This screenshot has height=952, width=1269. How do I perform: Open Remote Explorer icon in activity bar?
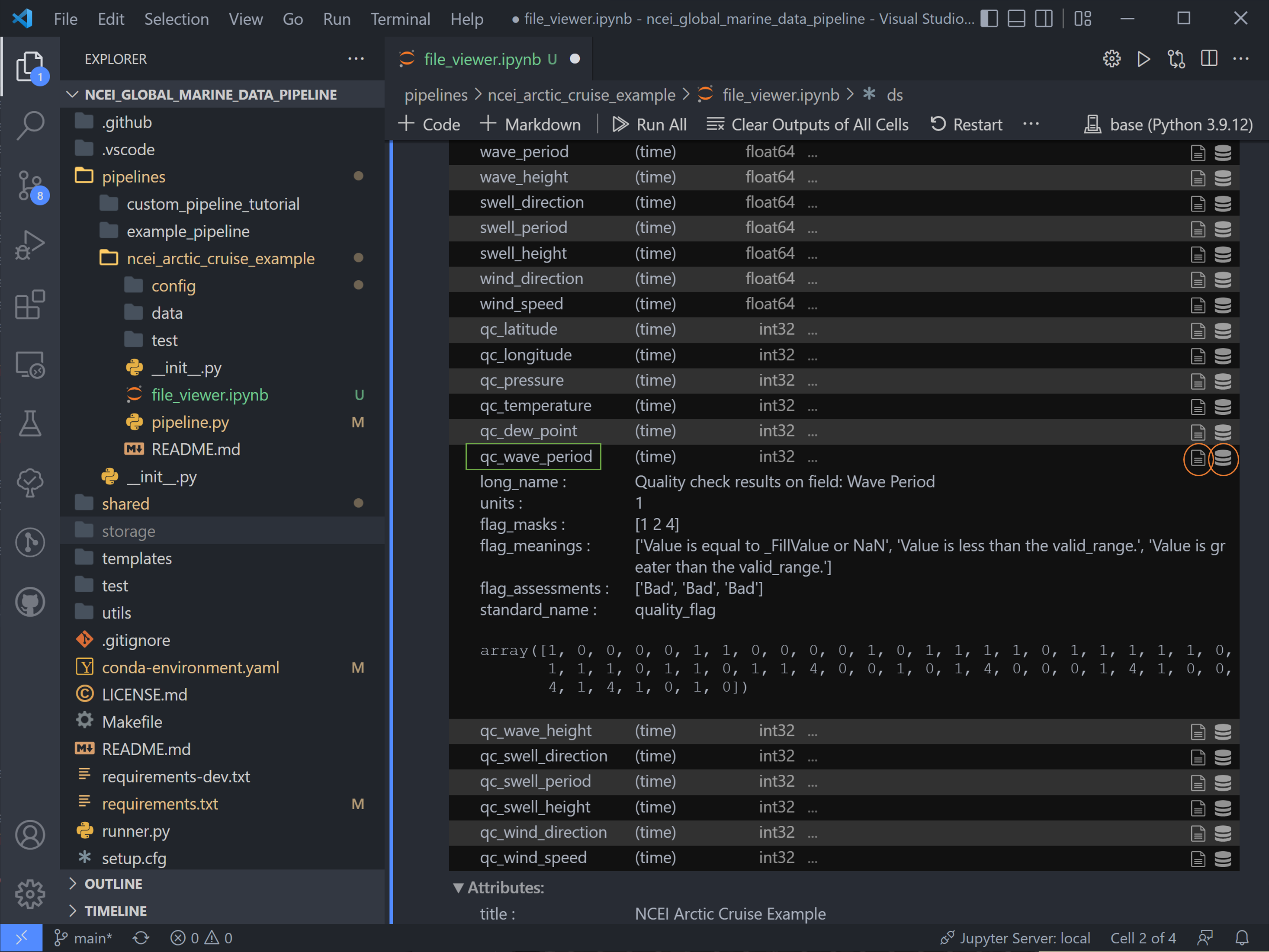coord(30,364)
